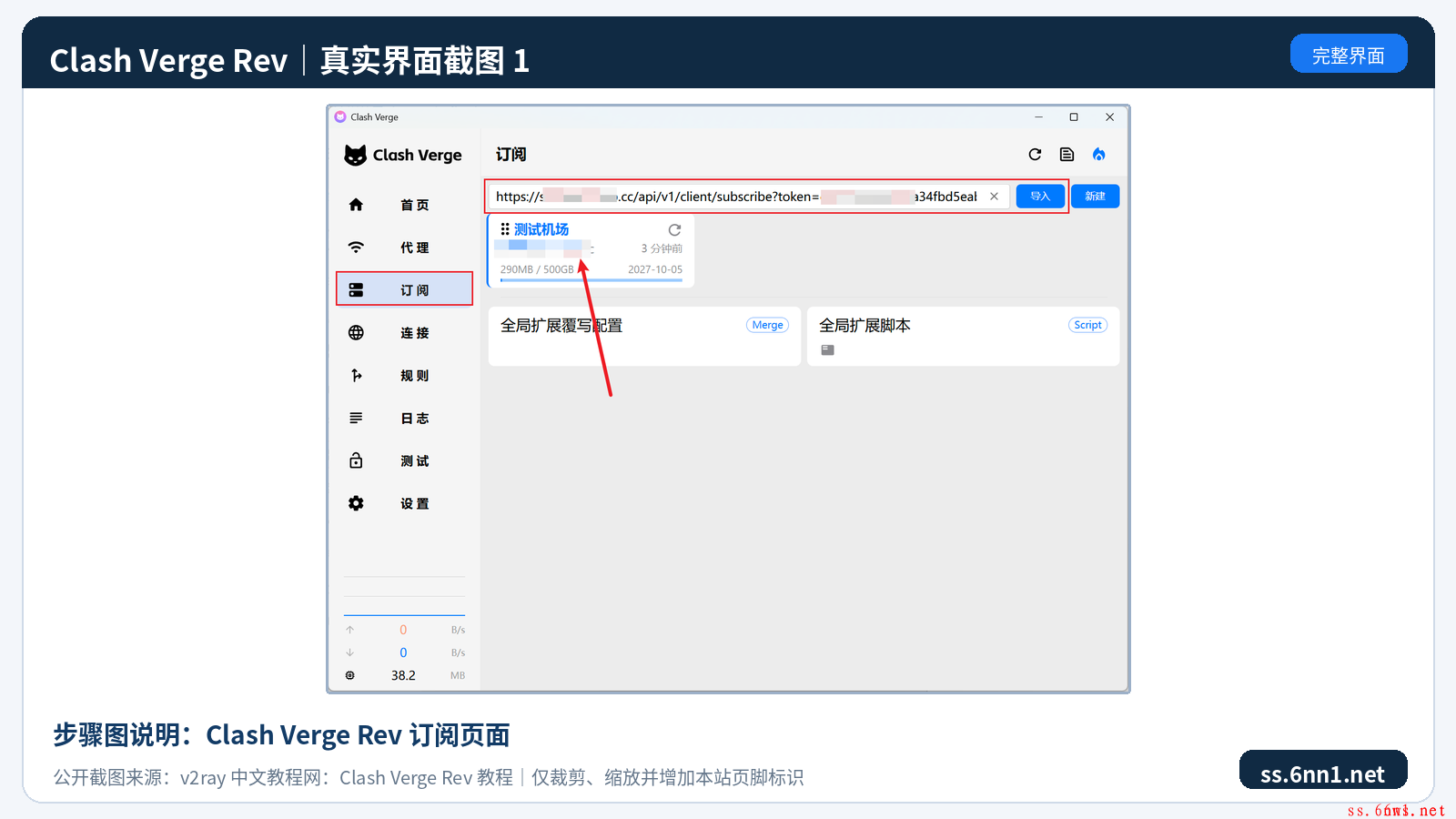Refresh all subscriptions with the header reload icon

pos(1035,155)
